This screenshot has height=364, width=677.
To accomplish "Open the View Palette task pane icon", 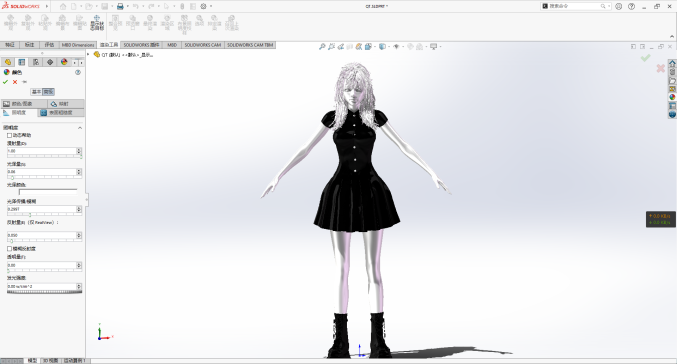I will tap(672, 89).
